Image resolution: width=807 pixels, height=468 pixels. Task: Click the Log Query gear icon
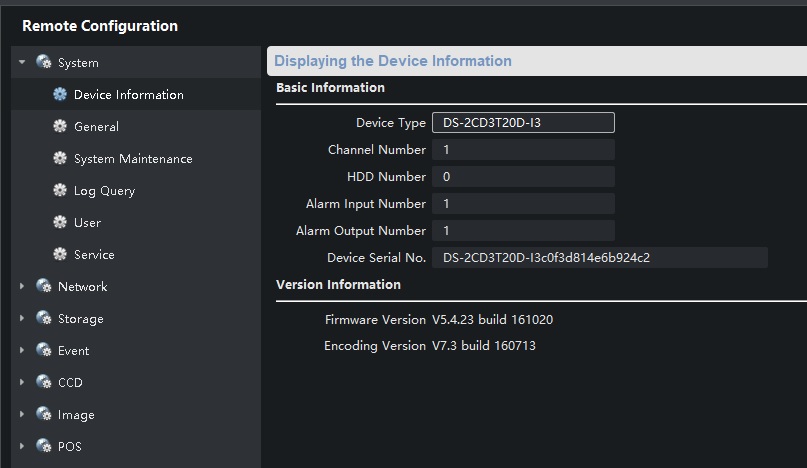coord(60,191)
